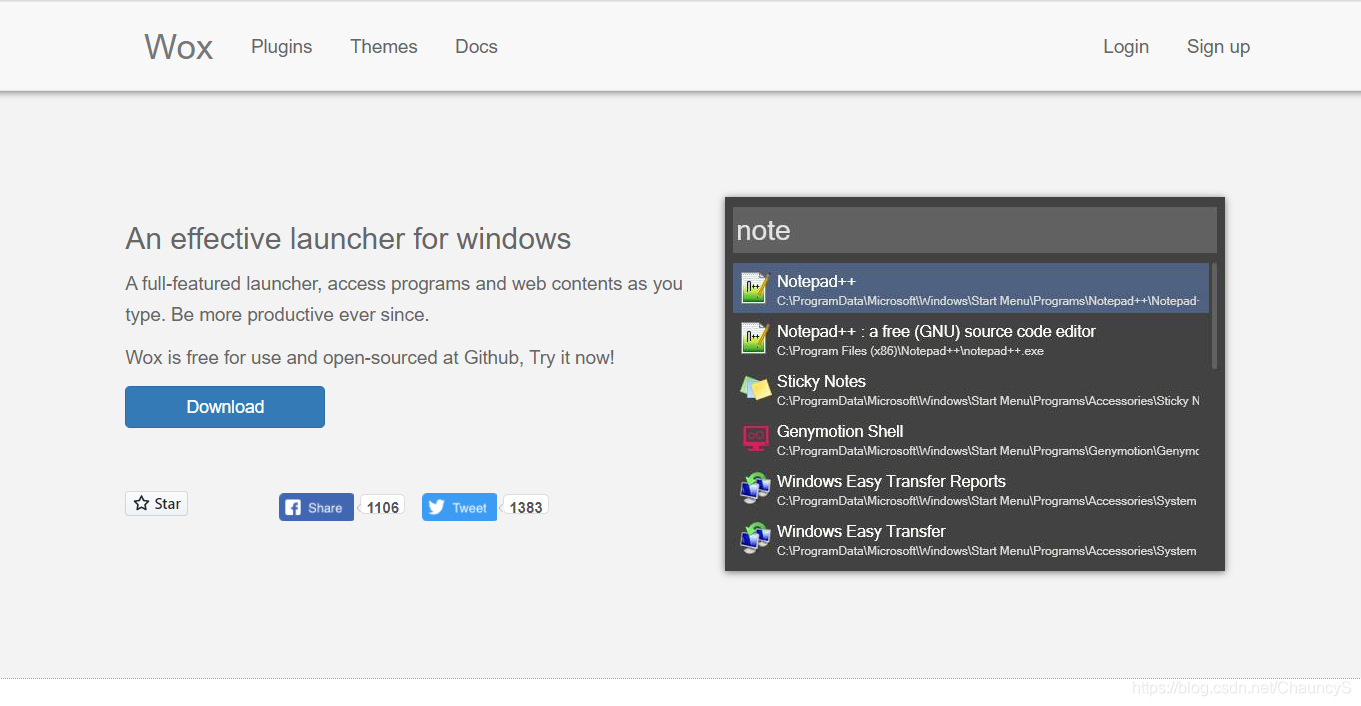Click the Notepad++ icon in highlighted result
Image resolution: width=1361 pixels, height=706 pixels.
click(x=755, y=288)
